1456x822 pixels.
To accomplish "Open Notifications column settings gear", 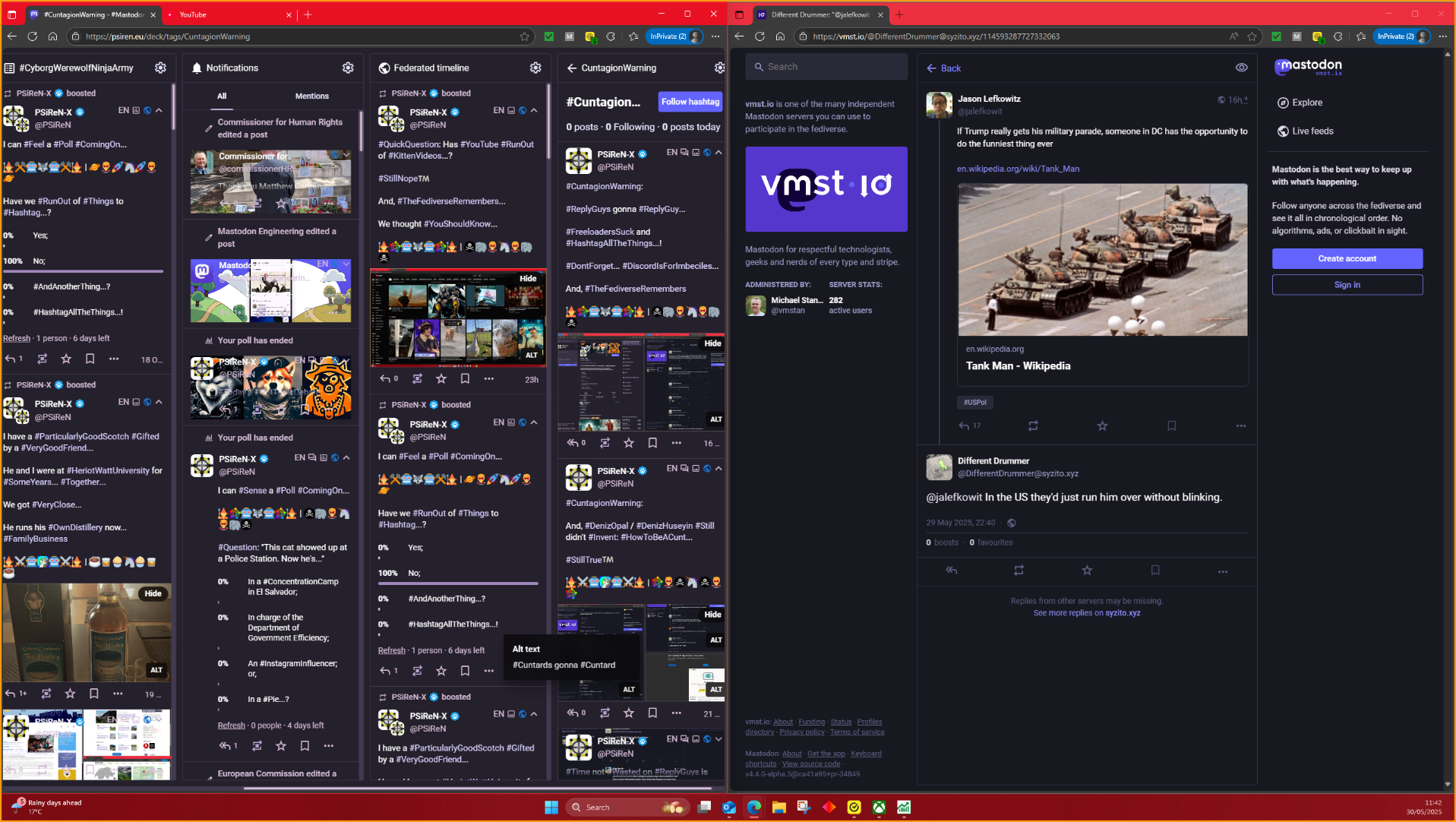I will (x=348, y=68).
